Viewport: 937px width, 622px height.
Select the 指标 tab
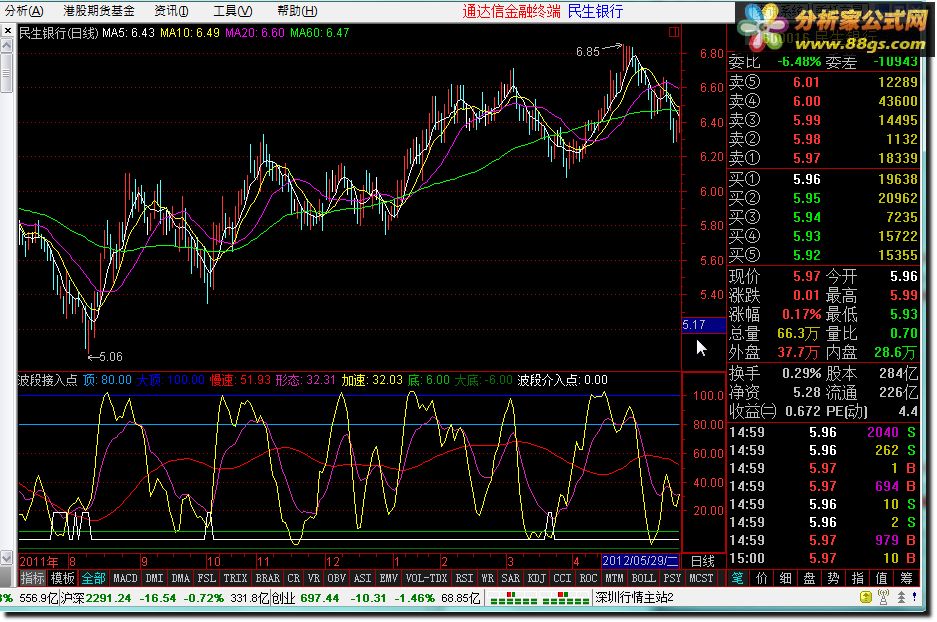tap(32, 578)
